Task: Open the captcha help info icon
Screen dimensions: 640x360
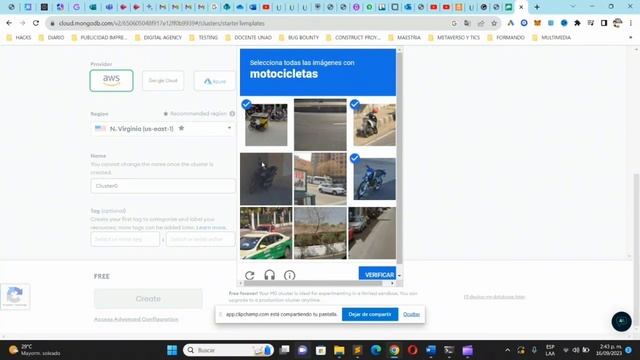Action: click(289, 276)
